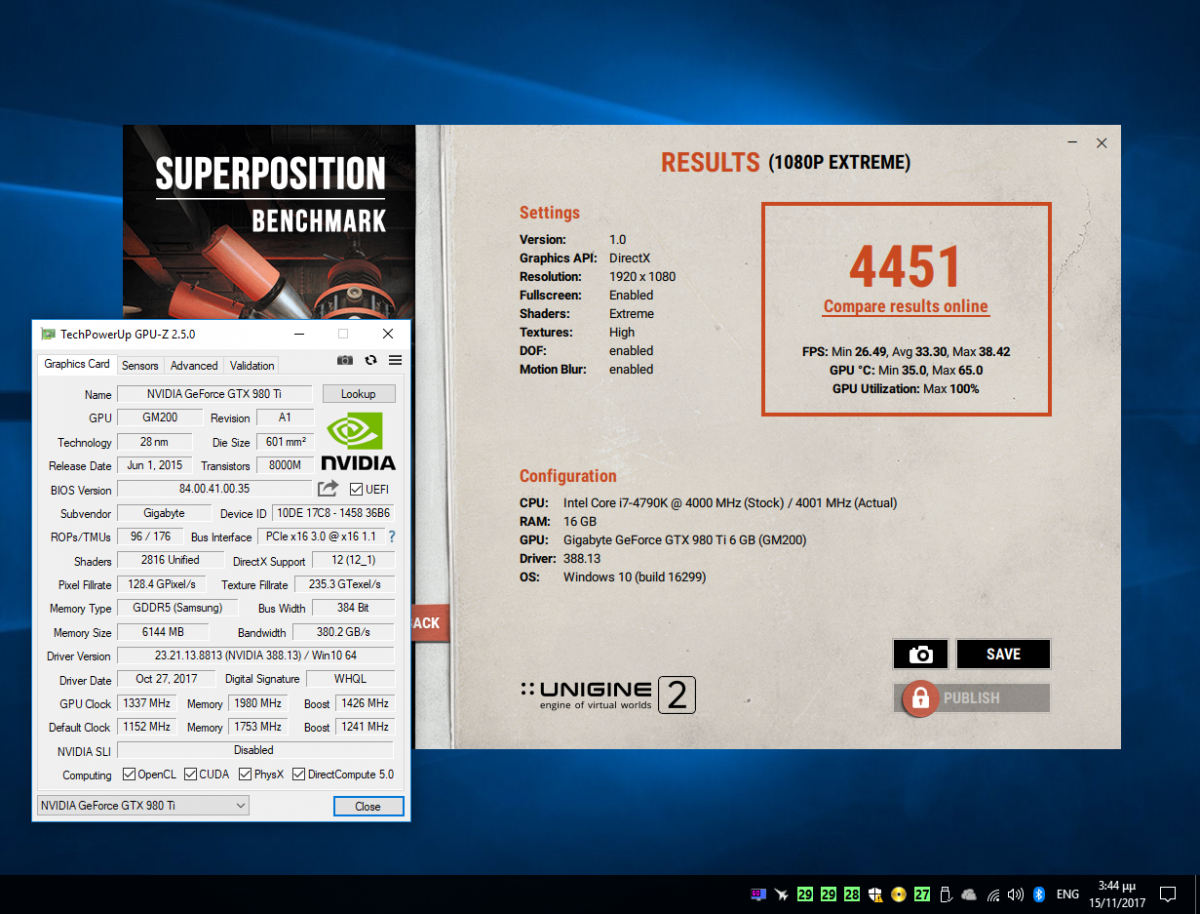Click the gold disc tray icon
Screen dimensions: 1200x914
click(899, 894)
